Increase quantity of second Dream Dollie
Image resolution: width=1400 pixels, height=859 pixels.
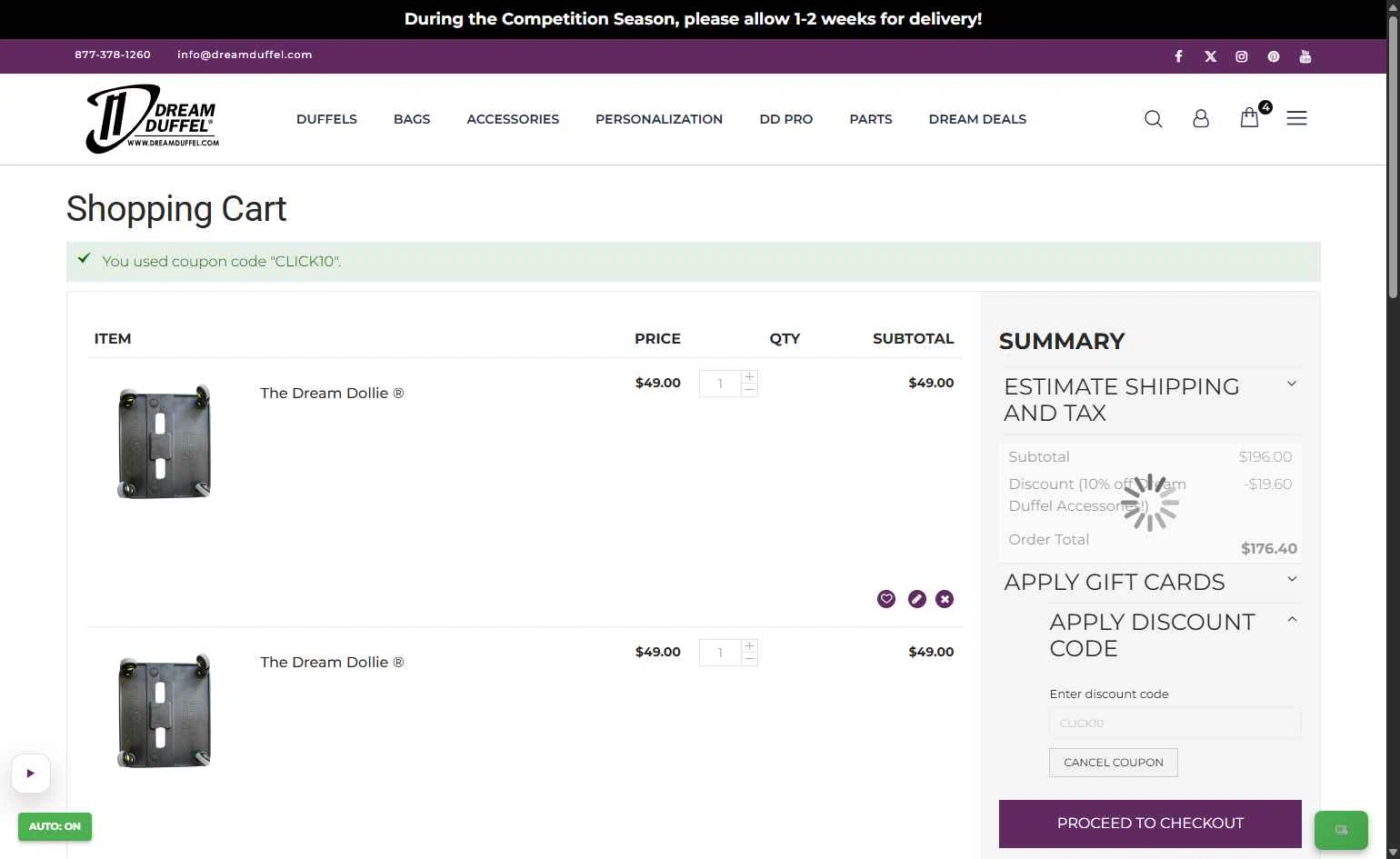click(749, 645)
